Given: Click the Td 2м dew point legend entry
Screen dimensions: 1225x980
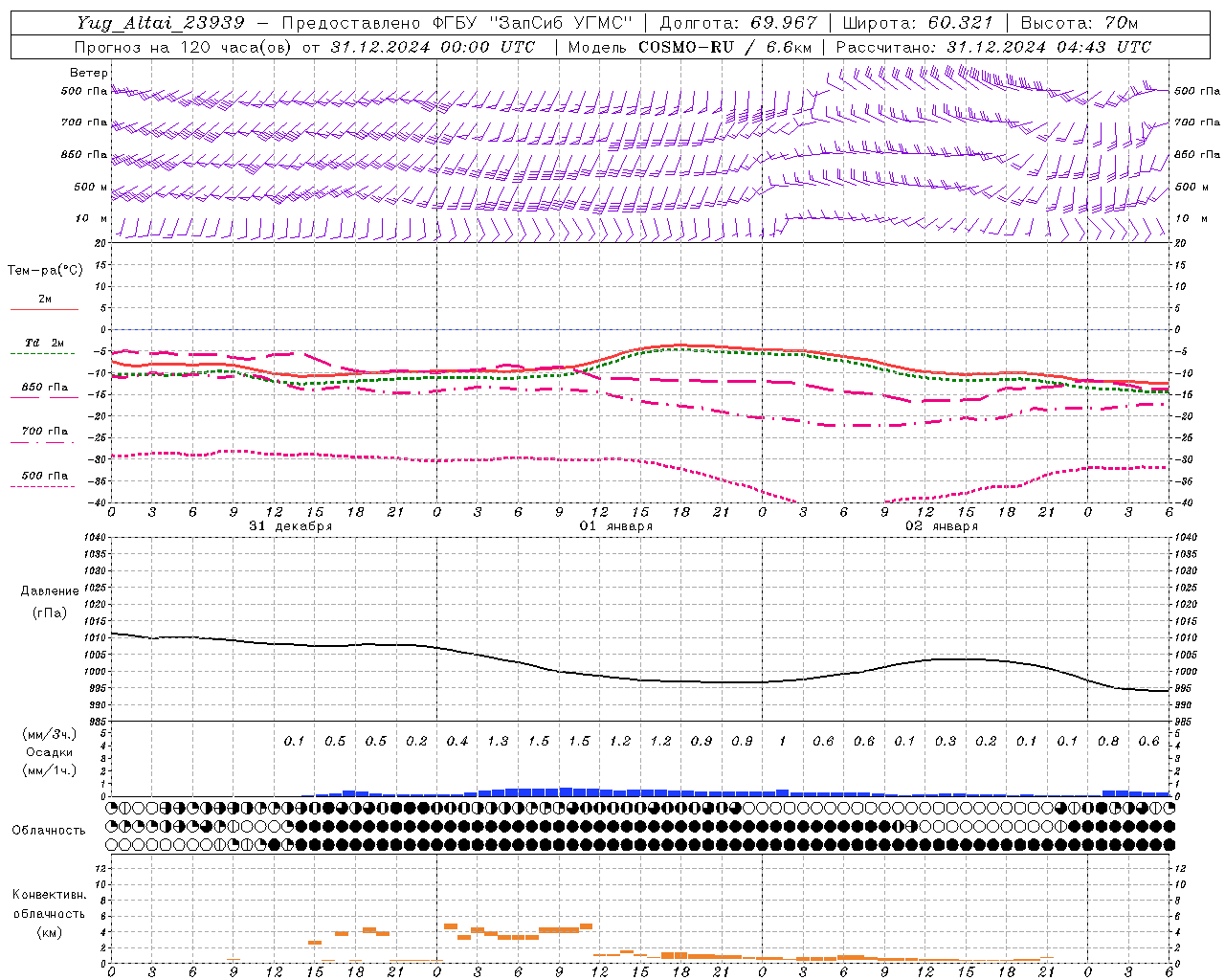Looking at the screenshot, I should (x=45, y=343).
